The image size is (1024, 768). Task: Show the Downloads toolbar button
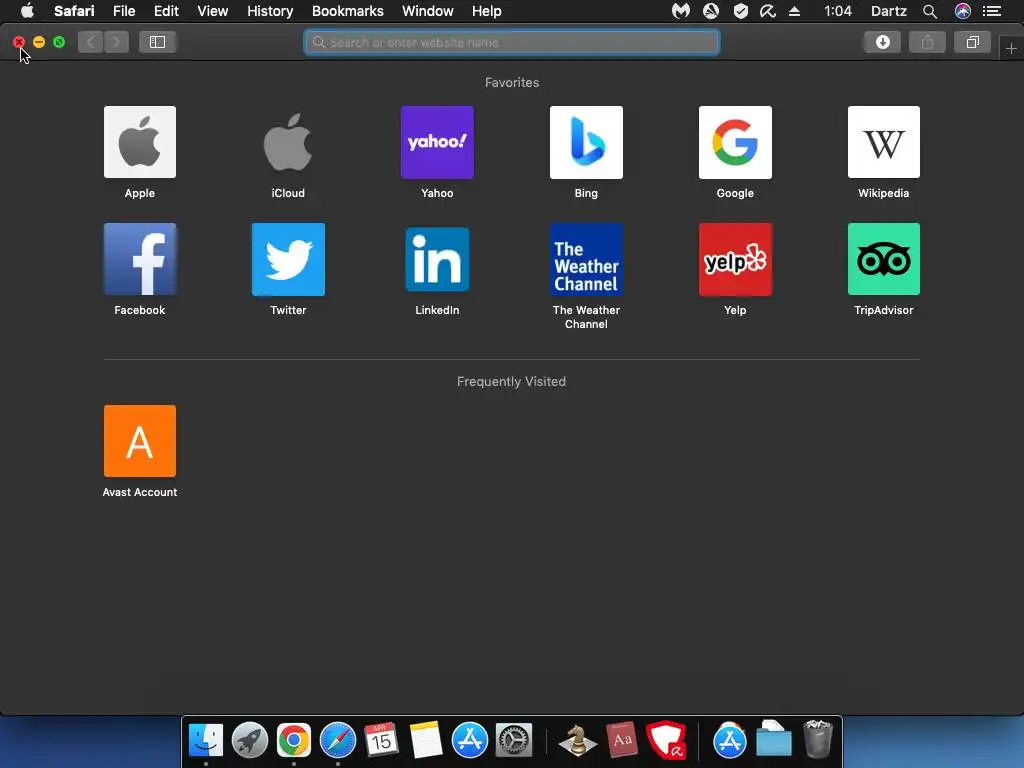click(x=882, y=42)
